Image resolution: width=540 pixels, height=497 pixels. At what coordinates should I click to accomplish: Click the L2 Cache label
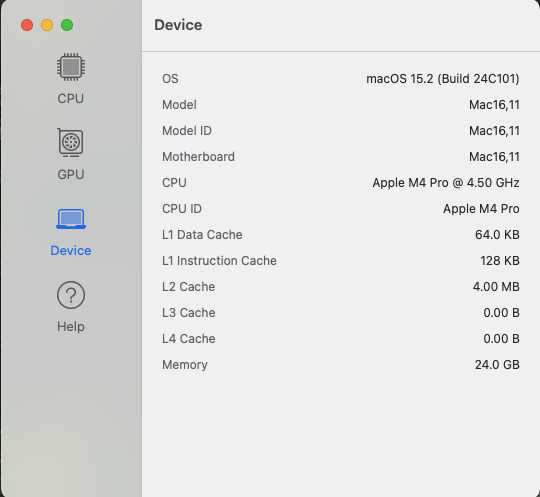(188, 287)
